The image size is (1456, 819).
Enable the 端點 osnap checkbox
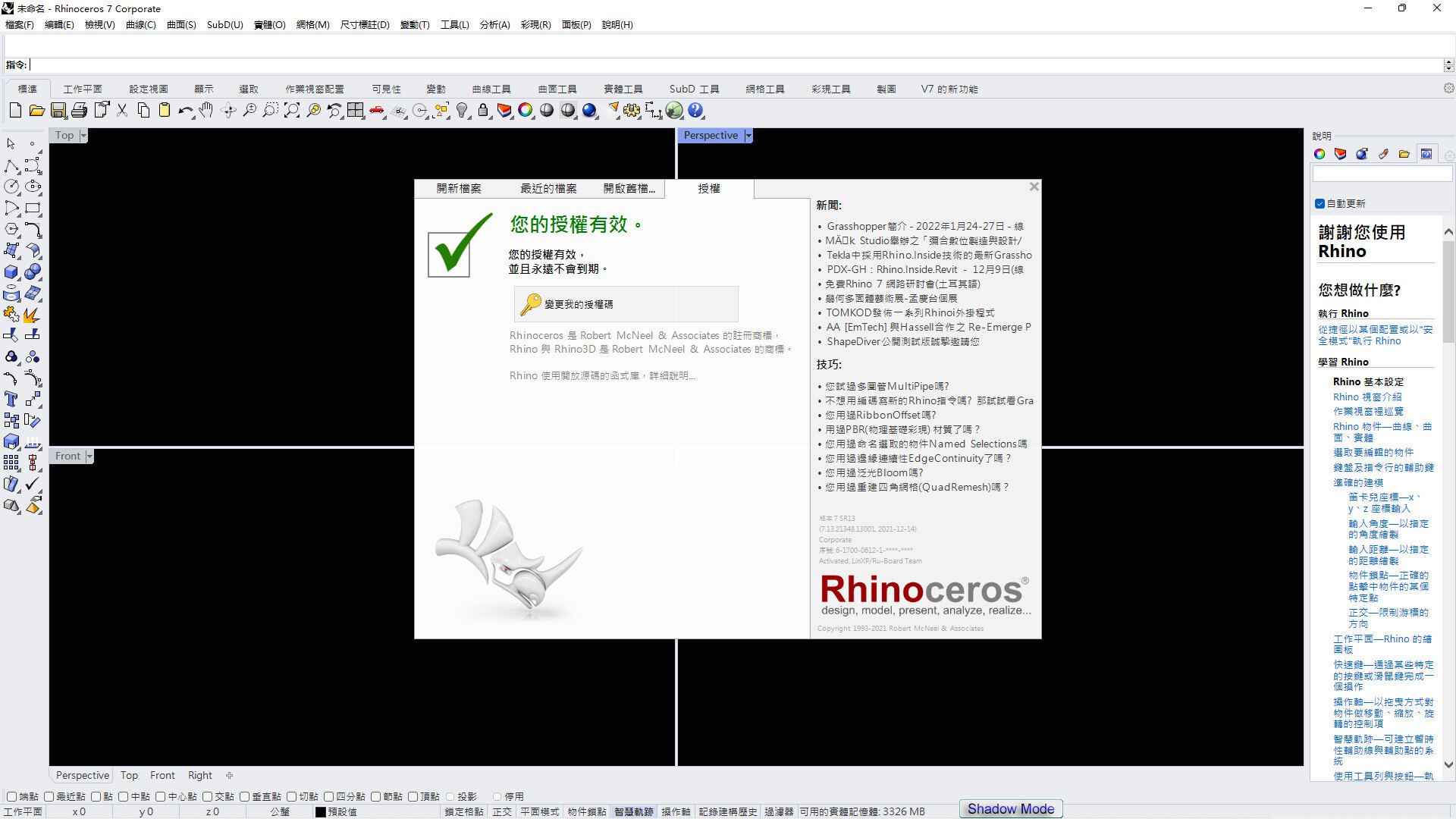pos(11,796)
